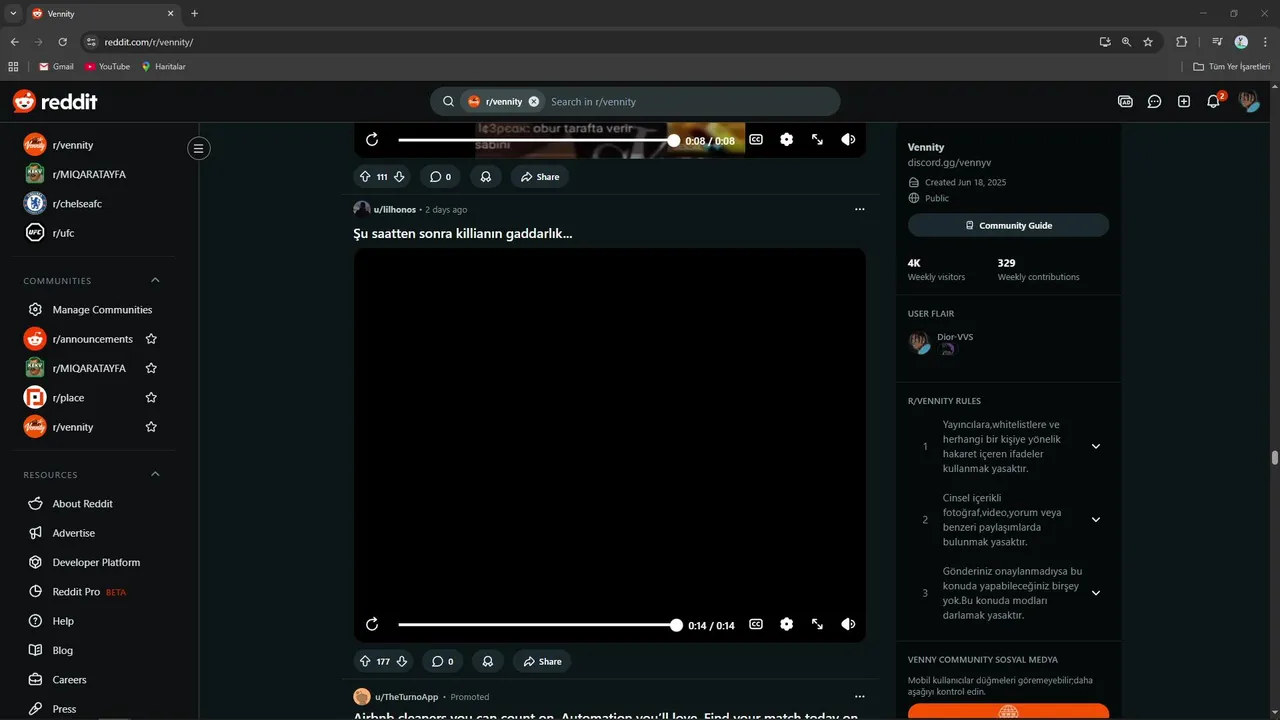The width and height of the screenshot is (1280, 720).
Task: Give award on the 111-vote post
Action: [x=486, y=176]
